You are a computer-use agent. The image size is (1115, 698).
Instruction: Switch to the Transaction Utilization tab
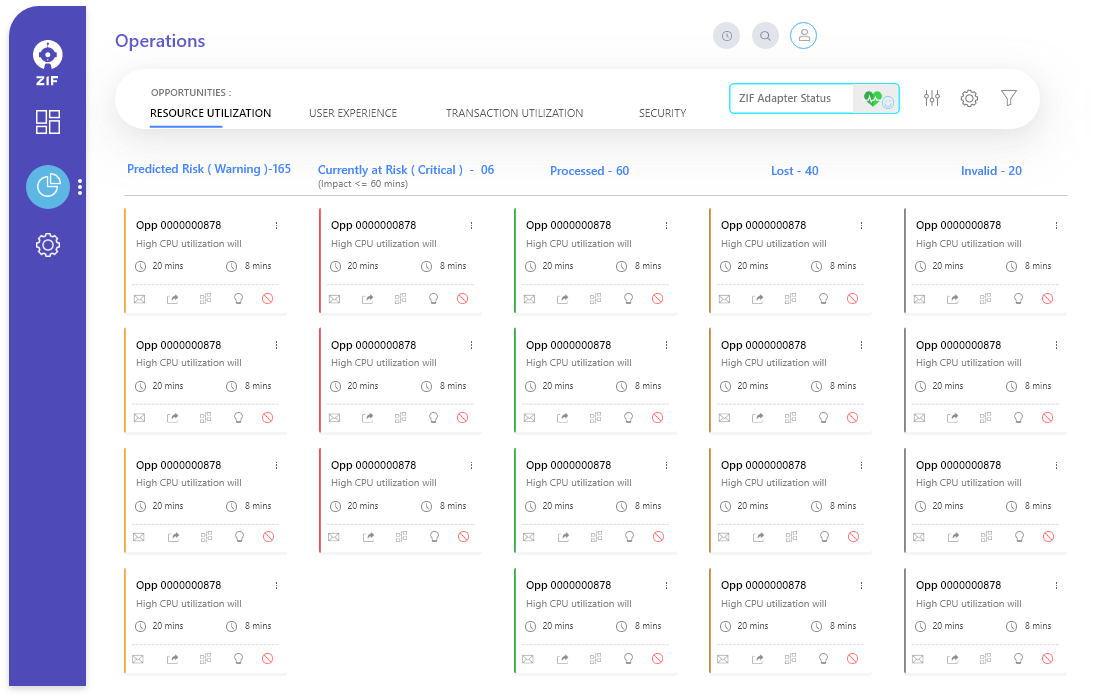[x=514, y=113]
